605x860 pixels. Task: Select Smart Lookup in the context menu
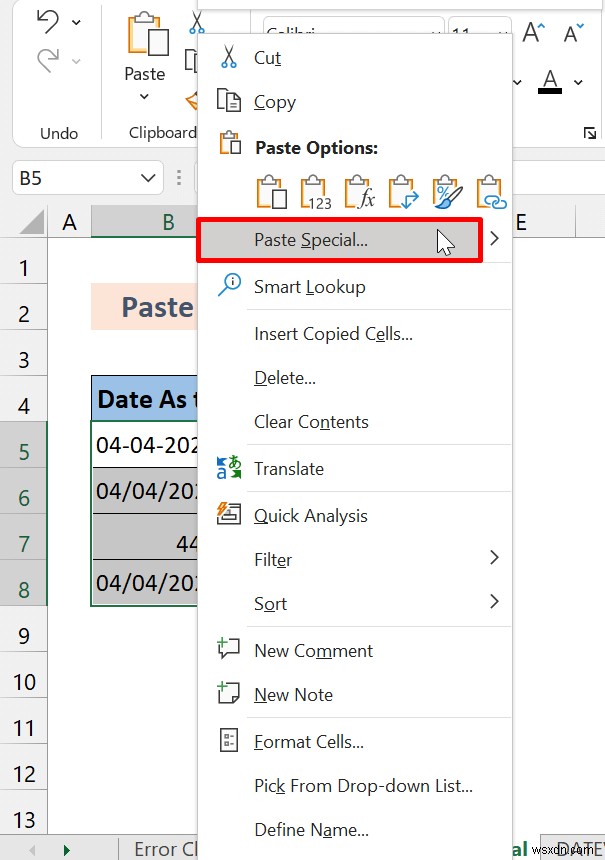[x=355, y=287]
